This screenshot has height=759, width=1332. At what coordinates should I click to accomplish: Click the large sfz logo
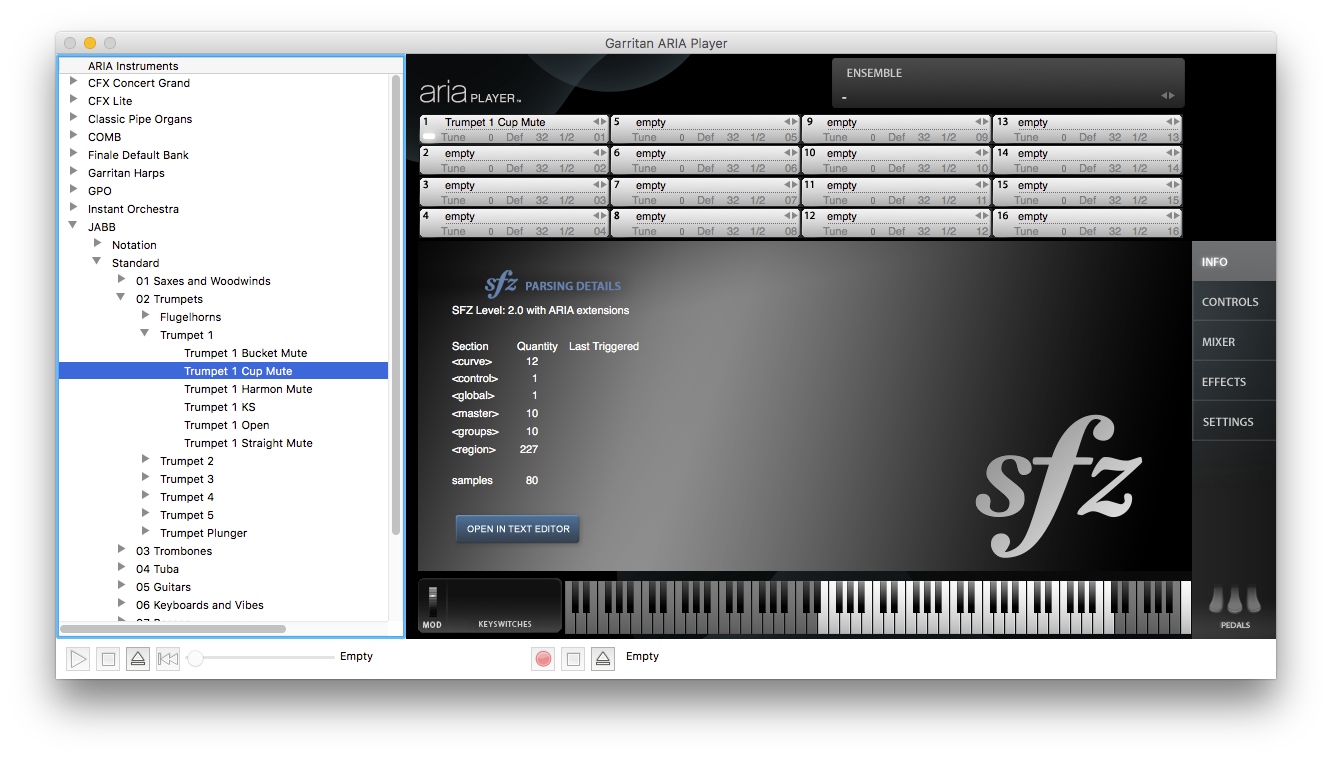point(1059,485)
